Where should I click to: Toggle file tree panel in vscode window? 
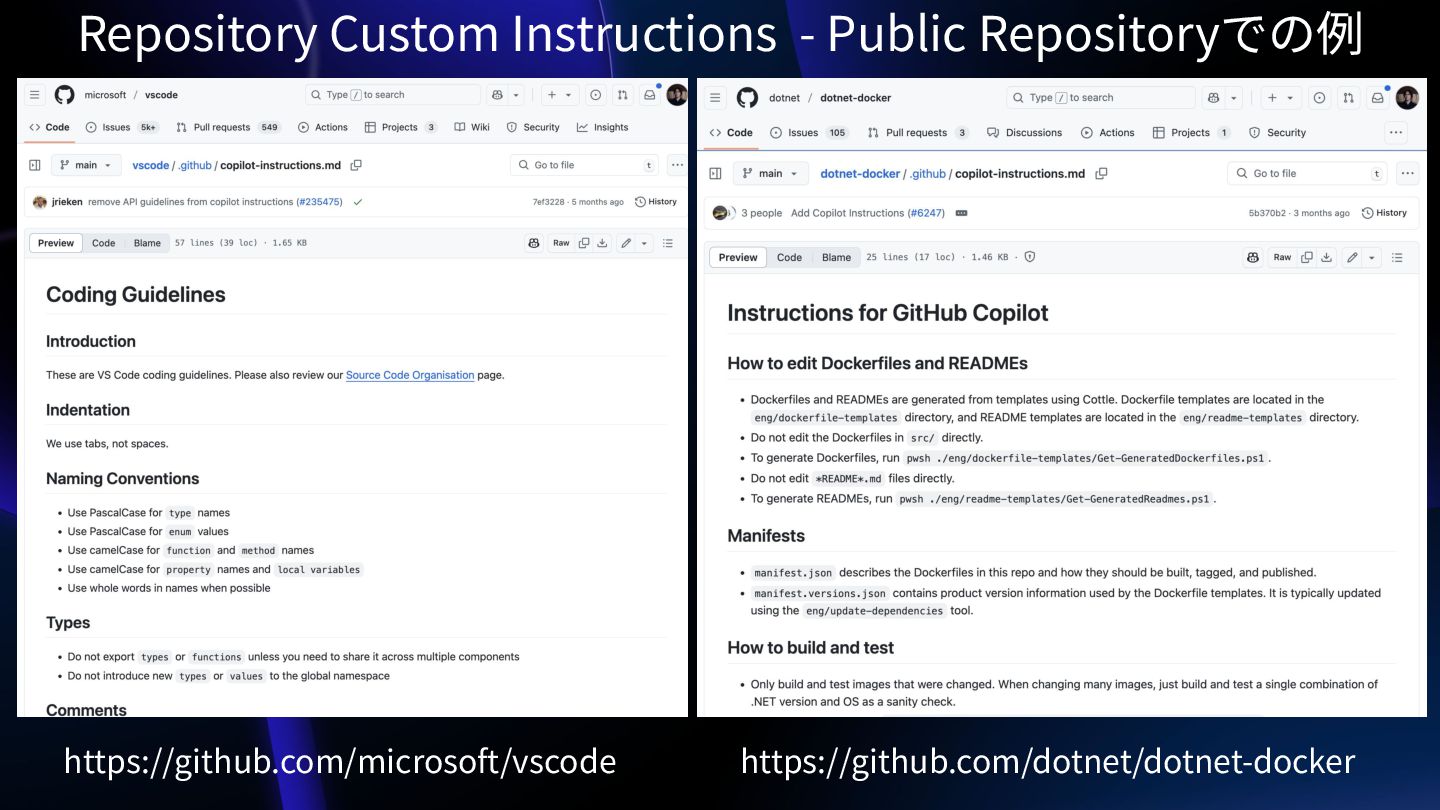pos(35,165)
